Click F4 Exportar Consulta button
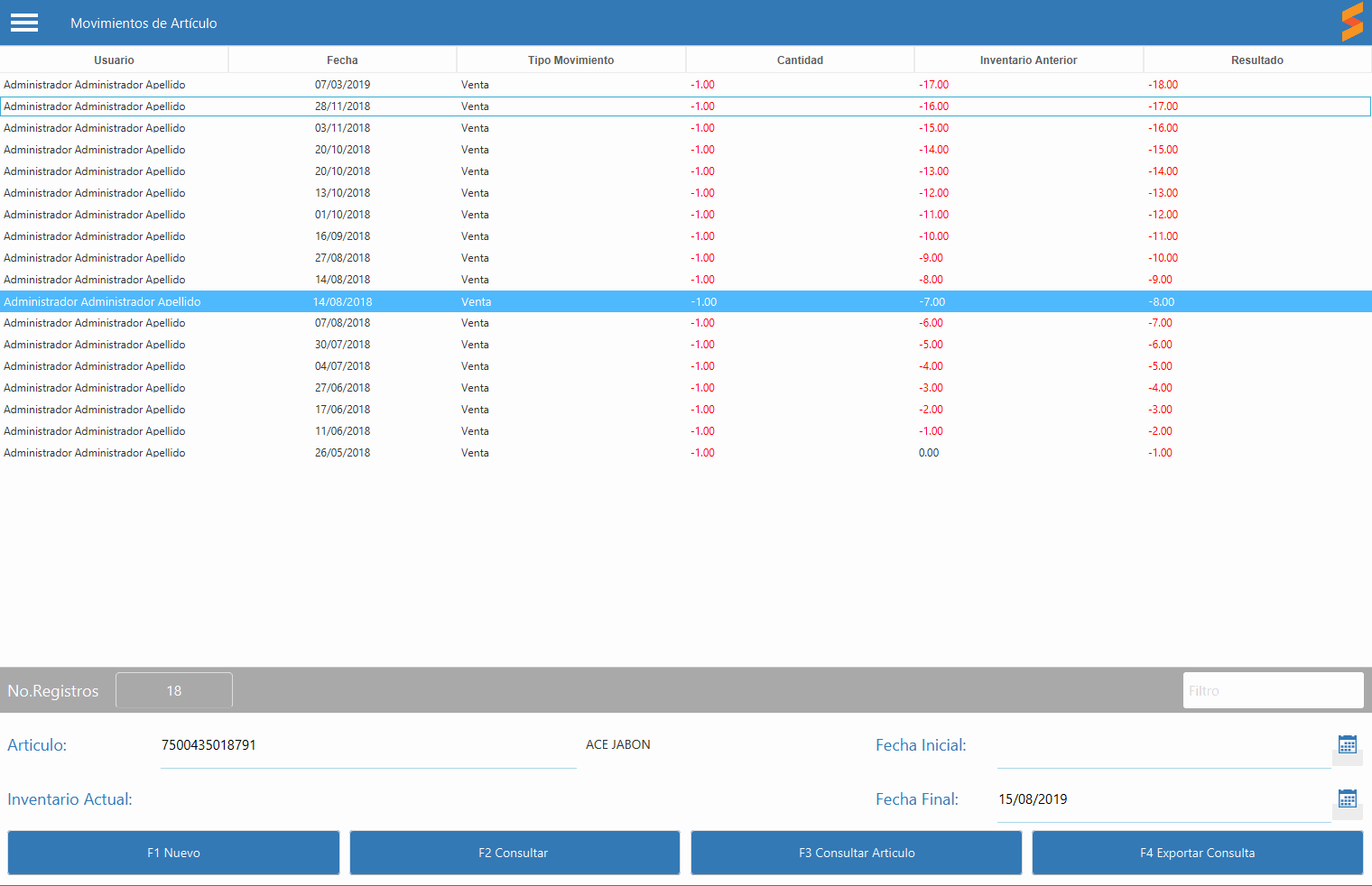Image resolution: width=1372 pixels, height=886 pixels. [1197, 853]
